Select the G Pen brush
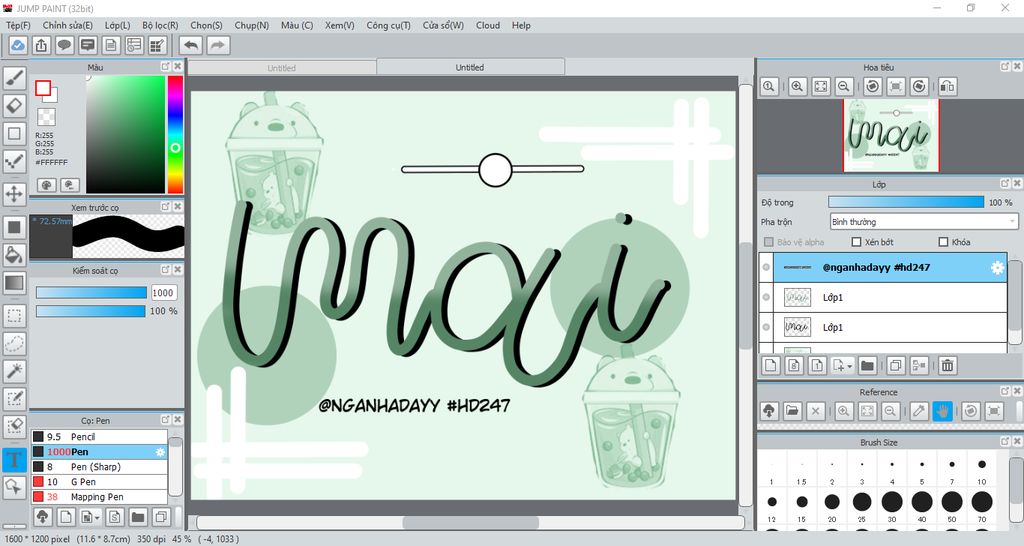 pos(99,482)
